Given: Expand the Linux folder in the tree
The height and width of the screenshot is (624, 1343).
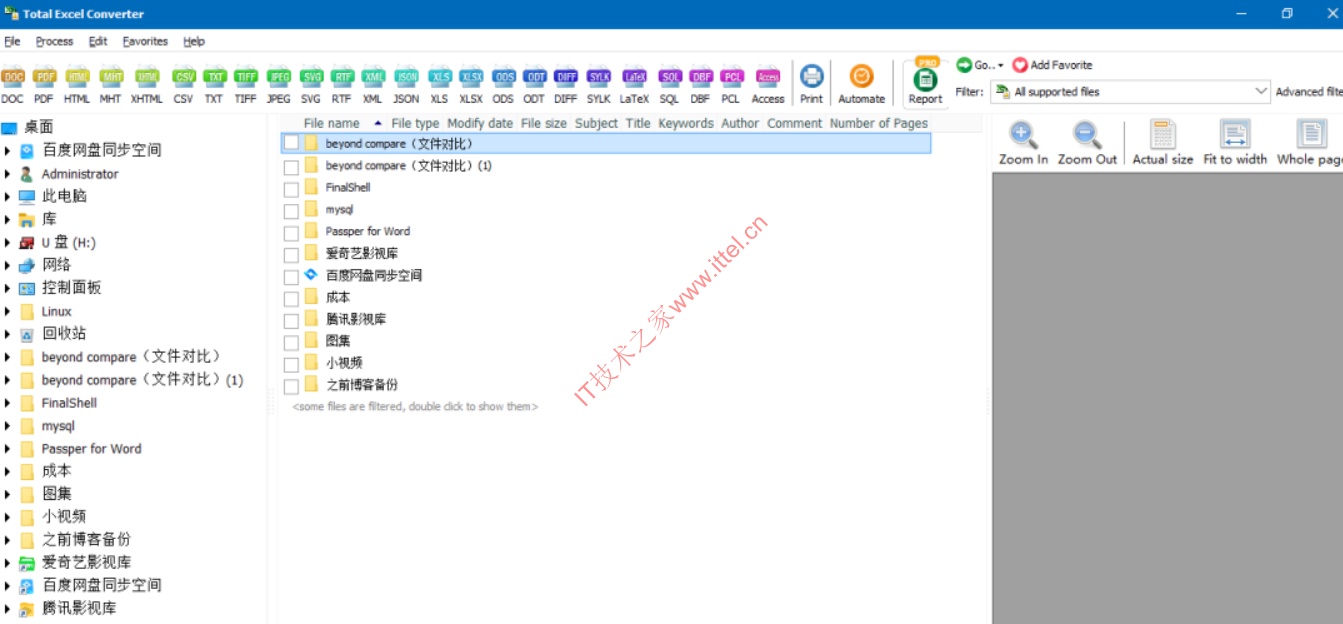Looking at the screenshot, I should pyautogui.click(x=8, y=312).
